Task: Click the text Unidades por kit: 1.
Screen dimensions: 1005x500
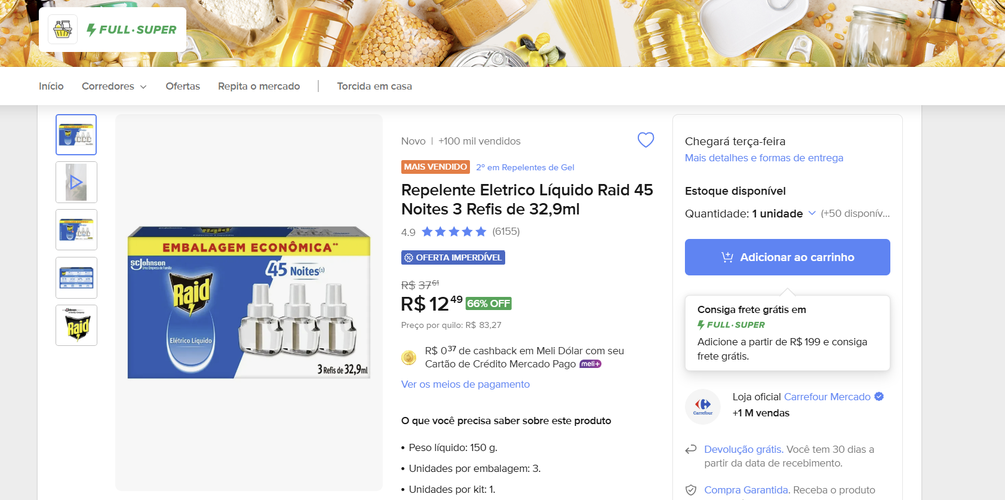Action: coord(452,490)
